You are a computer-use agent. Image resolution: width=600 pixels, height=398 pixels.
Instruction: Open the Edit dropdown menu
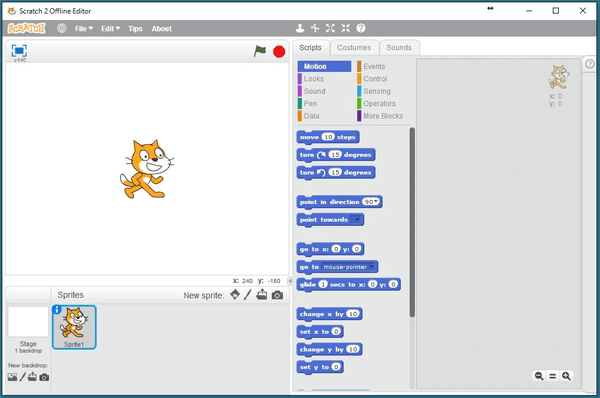[110, 29]
